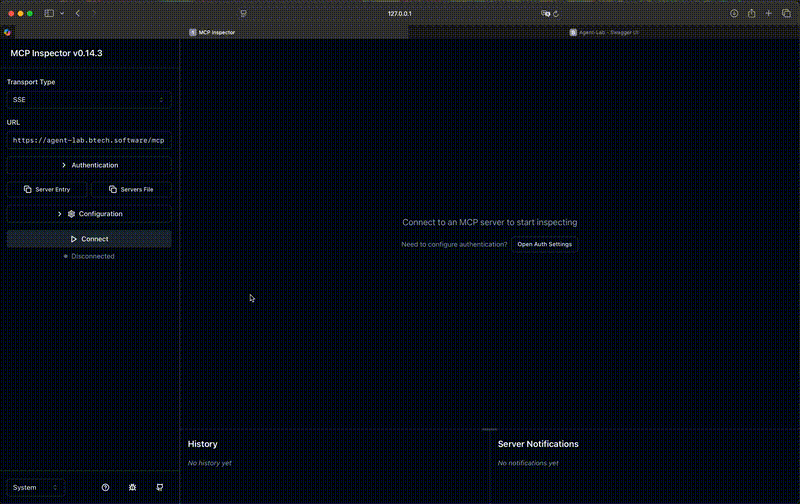The width and height of the screenshot is (800, 504).
Task: Click the Disconnected status text
Action: (93, 256)
